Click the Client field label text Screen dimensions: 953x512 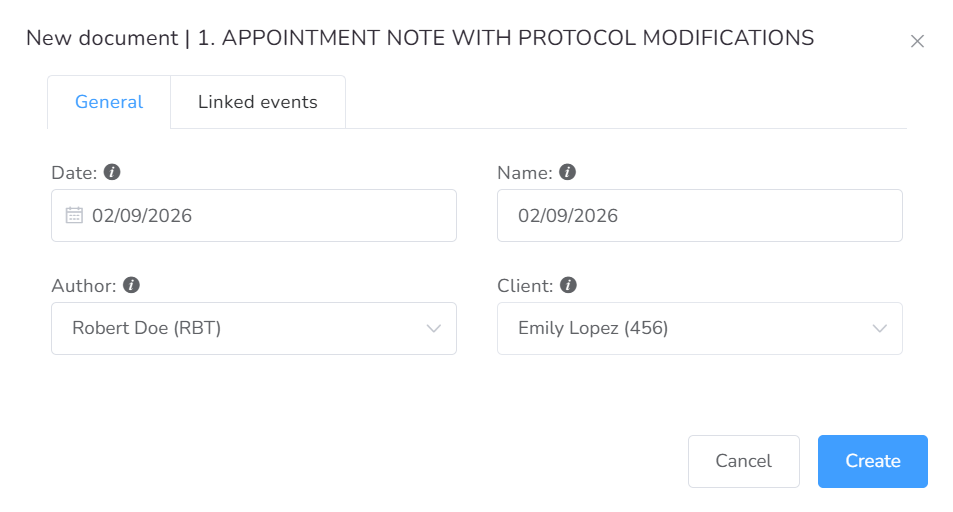point(525,286)
